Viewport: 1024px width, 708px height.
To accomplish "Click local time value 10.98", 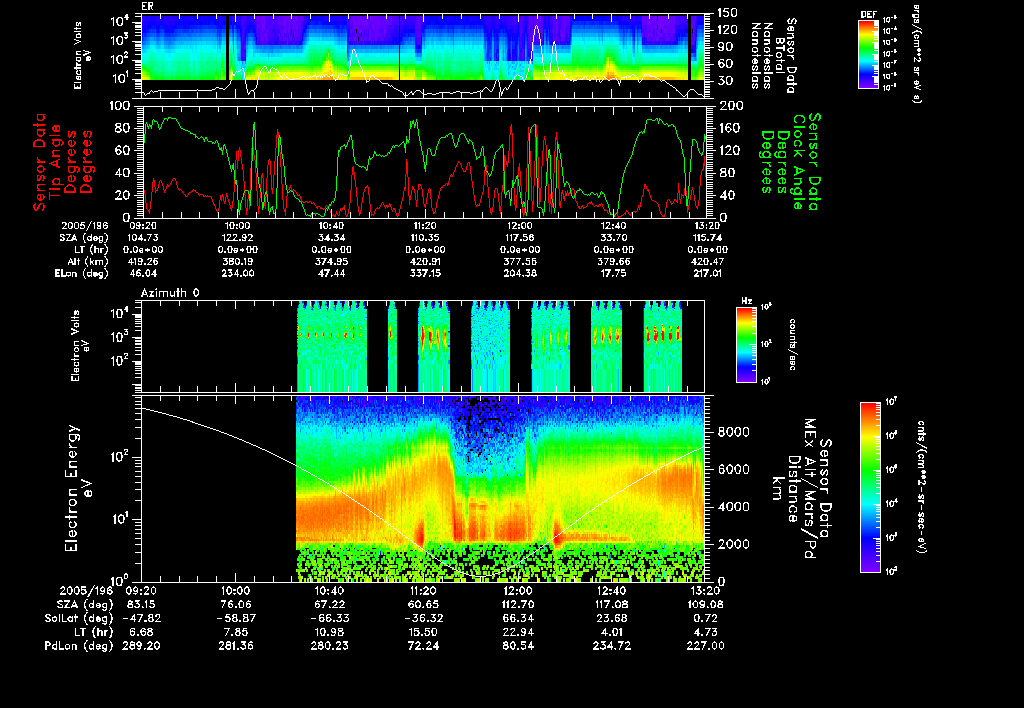I will point(329,632).
